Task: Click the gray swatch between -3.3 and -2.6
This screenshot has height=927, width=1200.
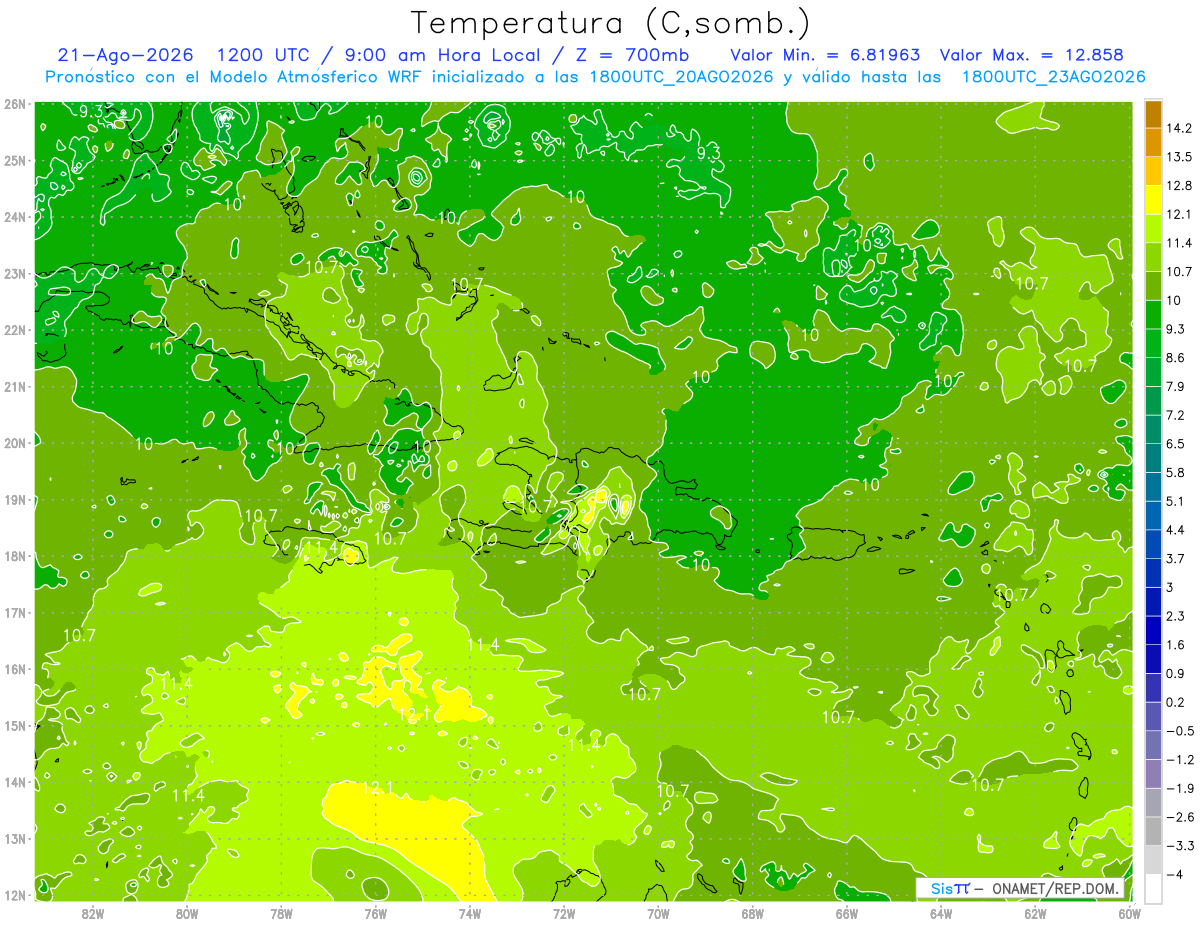Action: point(1153,831)
